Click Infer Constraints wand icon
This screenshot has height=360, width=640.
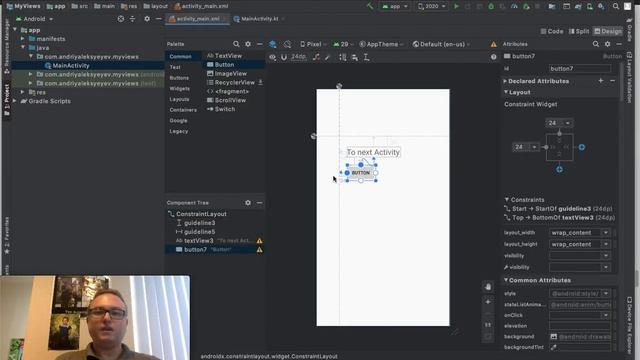(x=328, y=57)
